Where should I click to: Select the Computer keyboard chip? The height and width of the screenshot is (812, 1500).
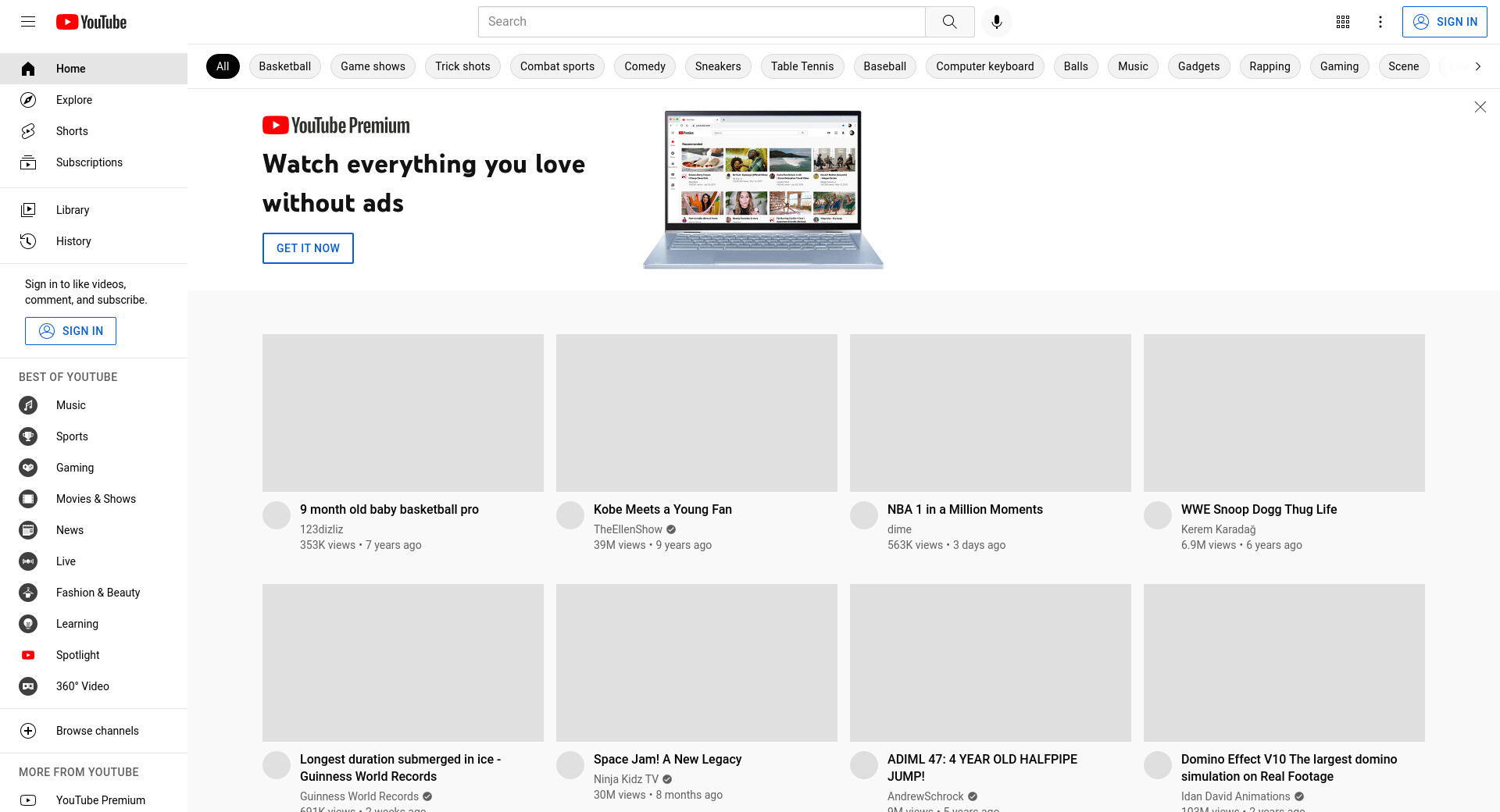(x=984, y=66)
